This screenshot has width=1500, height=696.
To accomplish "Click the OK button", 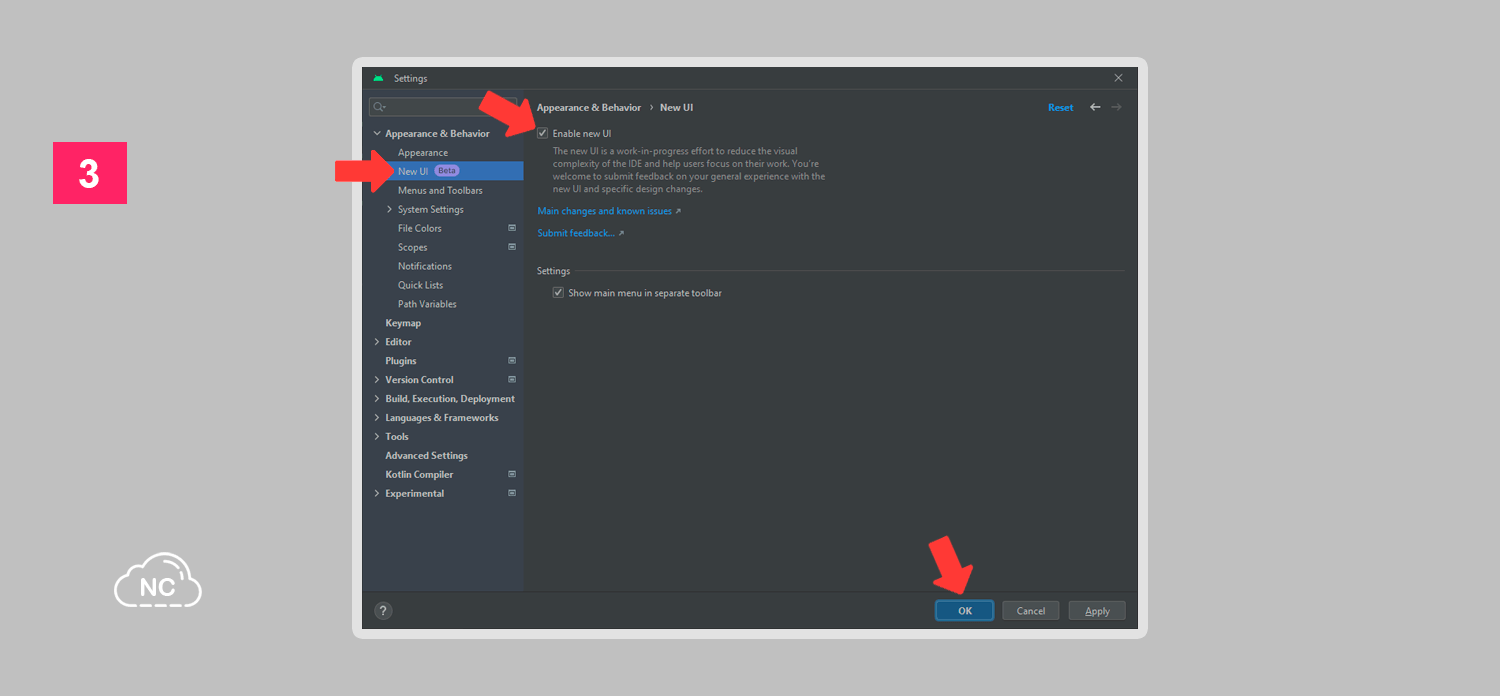I will [965, 611].
